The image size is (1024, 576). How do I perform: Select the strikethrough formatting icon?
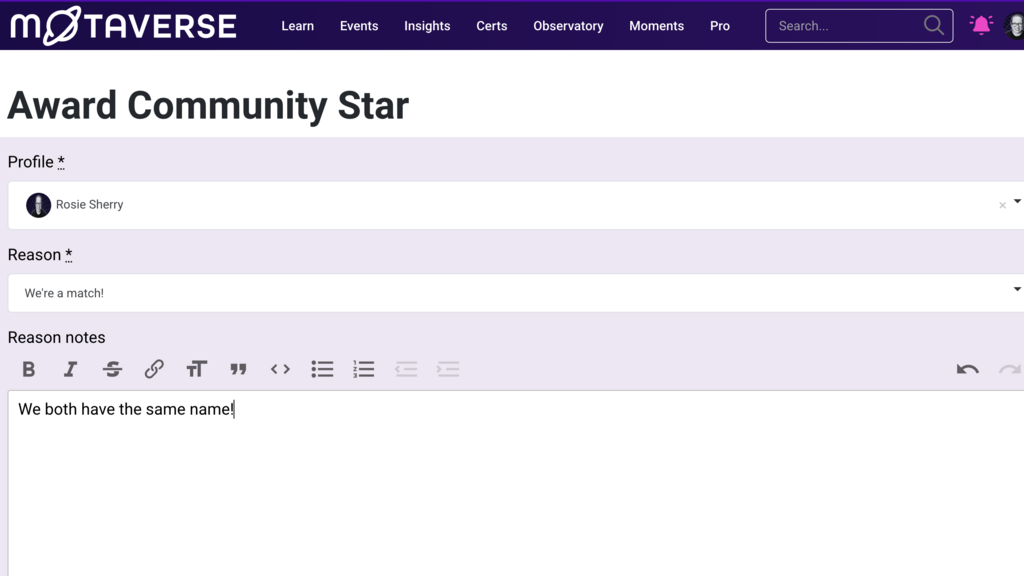(x=112, y=369)
